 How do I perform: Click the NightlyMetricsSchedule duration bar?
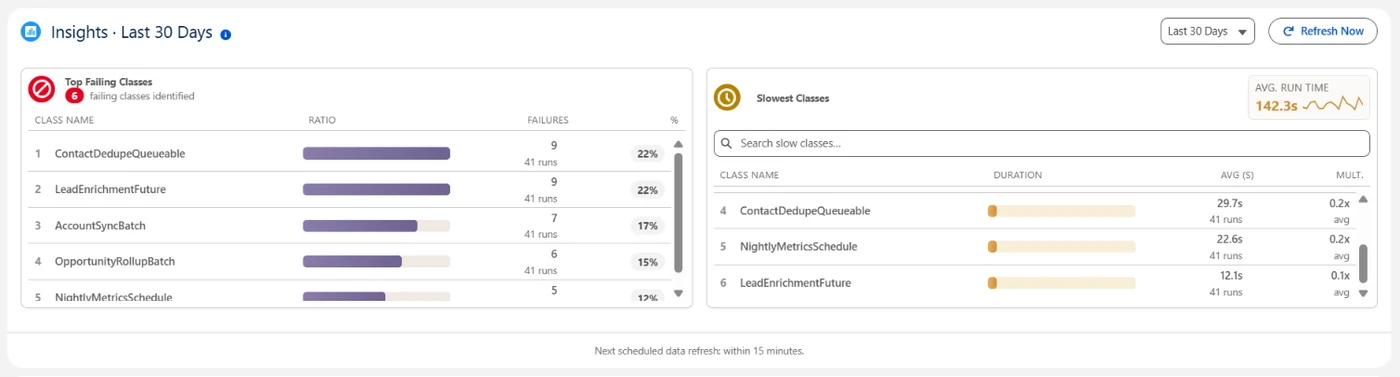pos(1062,246)
